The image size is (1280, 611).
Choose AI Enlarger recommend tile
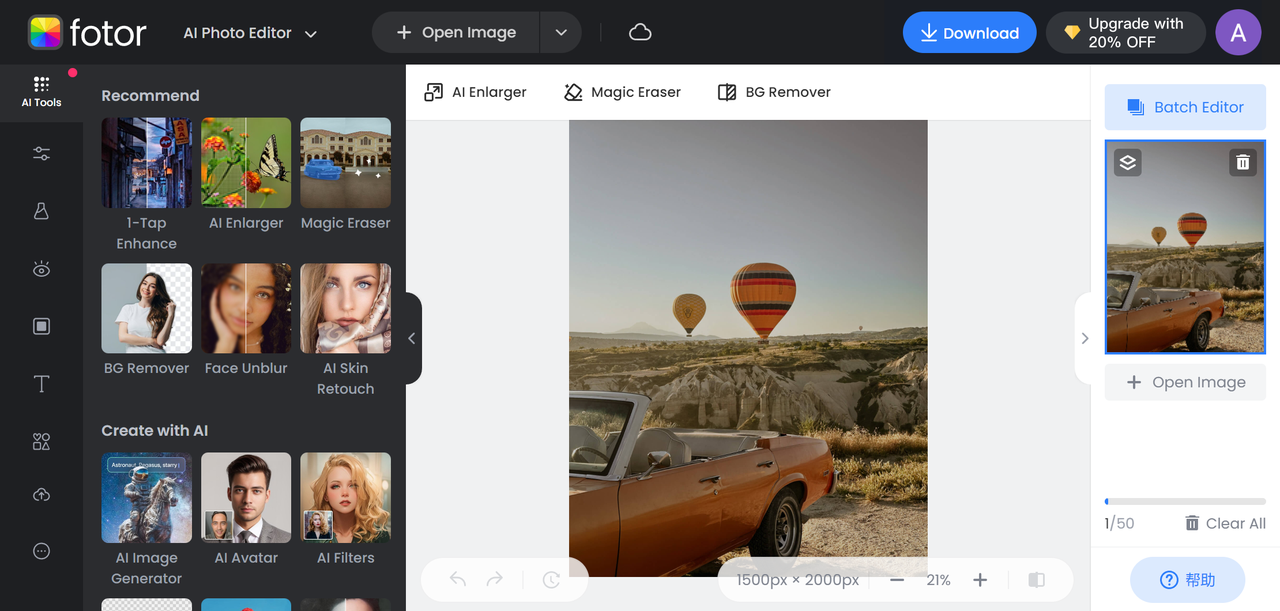tap(246, 175)
